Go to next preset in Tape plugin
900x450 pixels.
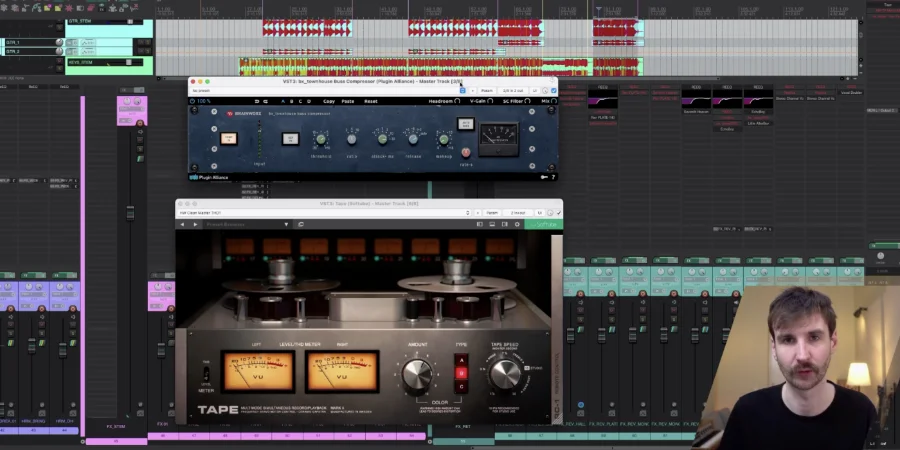[195, 224]
